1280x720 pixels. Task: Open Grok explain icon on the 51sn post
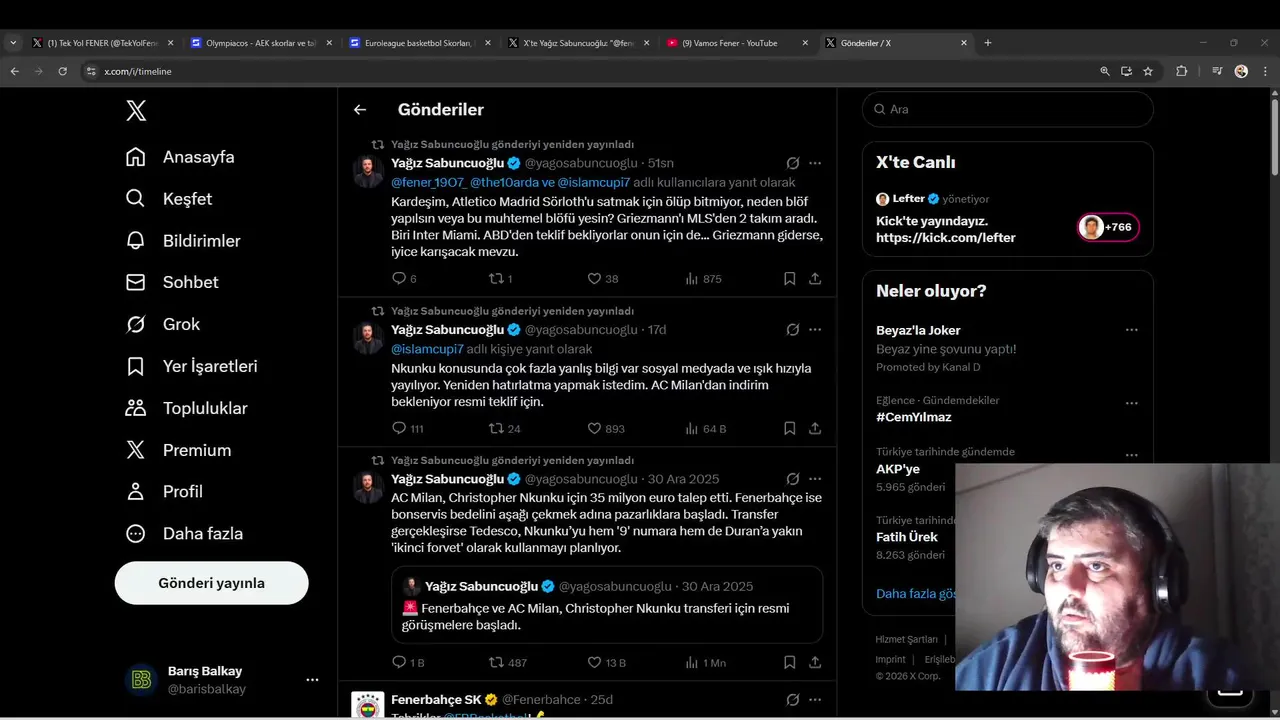(x=792, y=163)
